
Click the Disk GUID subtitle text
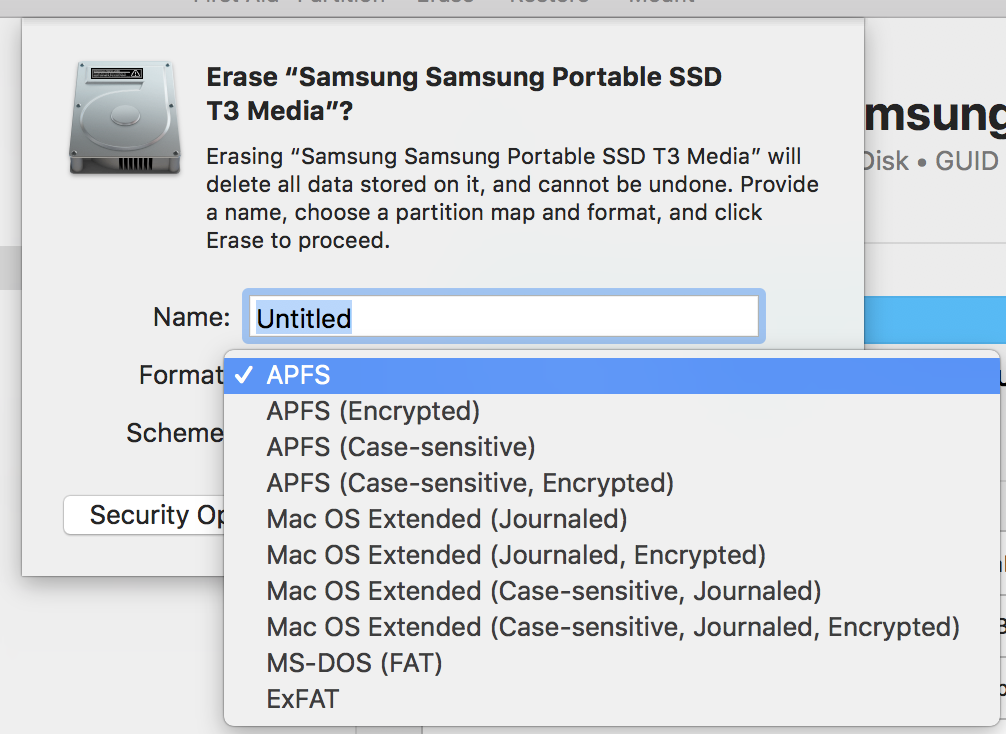pyautogui.click(x=932, y=161)
